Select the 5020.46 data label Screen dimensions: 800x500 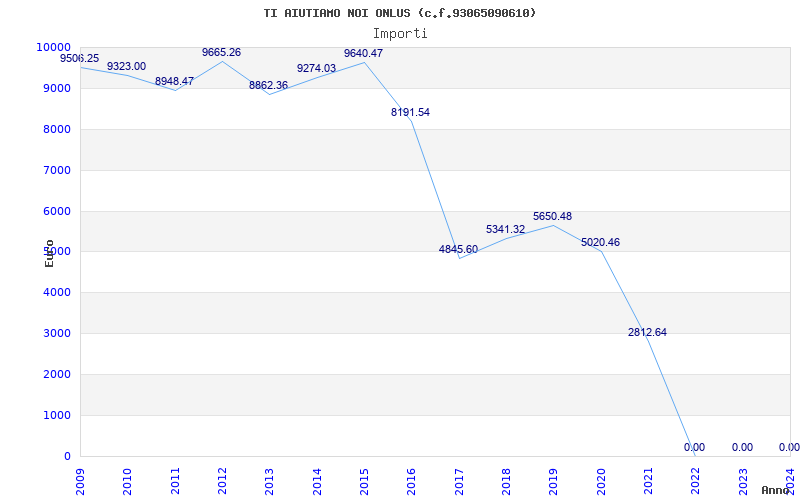[x=601, y=242]
